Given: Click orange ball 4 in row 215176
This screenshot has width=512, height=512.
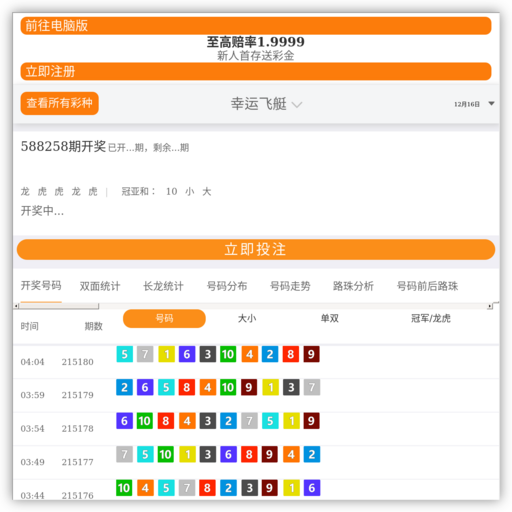Looking at the screenshot, I should tap(145, 488).
